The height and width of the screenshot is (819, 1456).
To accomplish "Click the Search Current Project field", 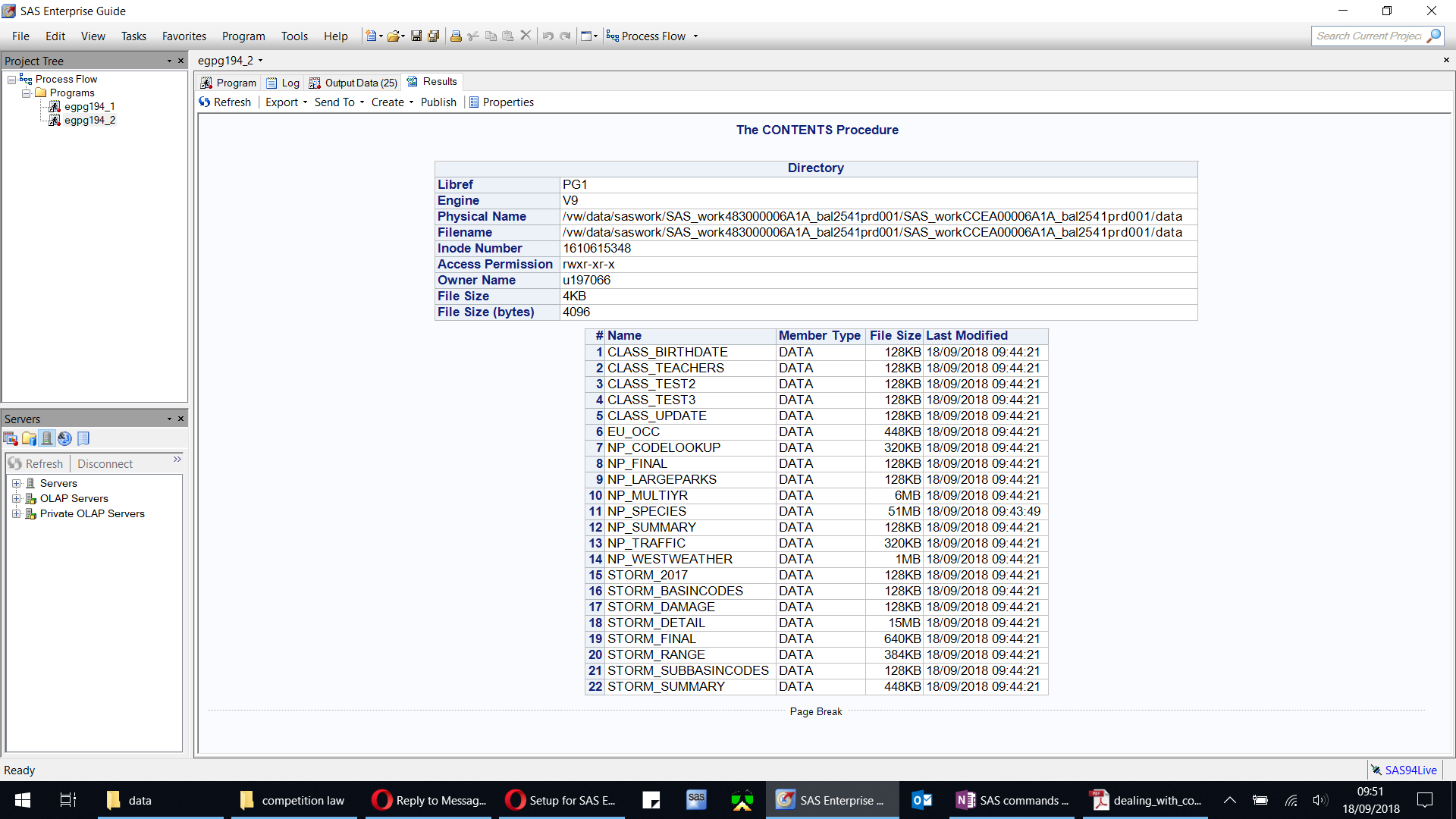I will point(1373,36).
